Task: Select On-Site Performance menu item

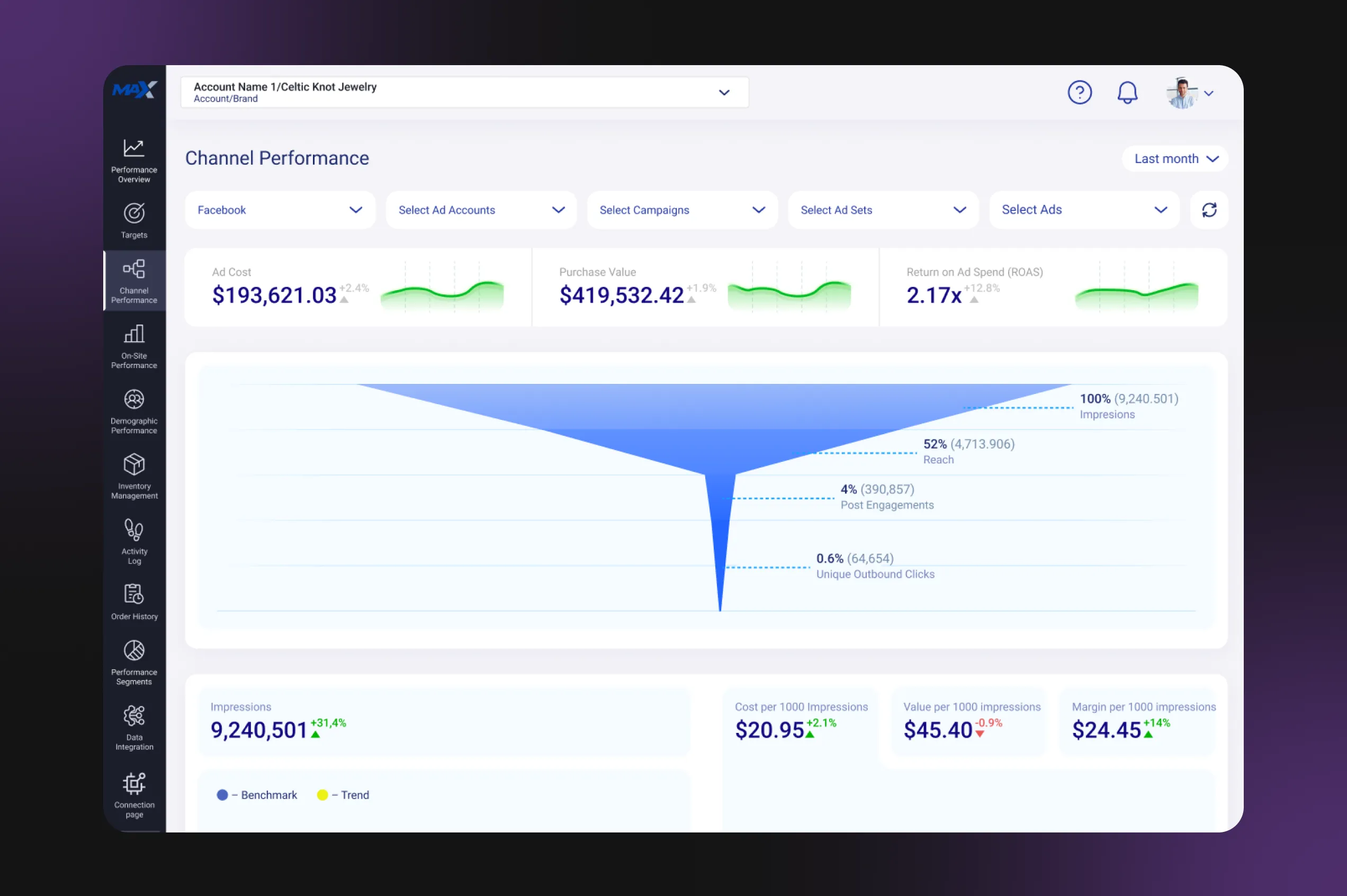Action: tap(133, 346)
